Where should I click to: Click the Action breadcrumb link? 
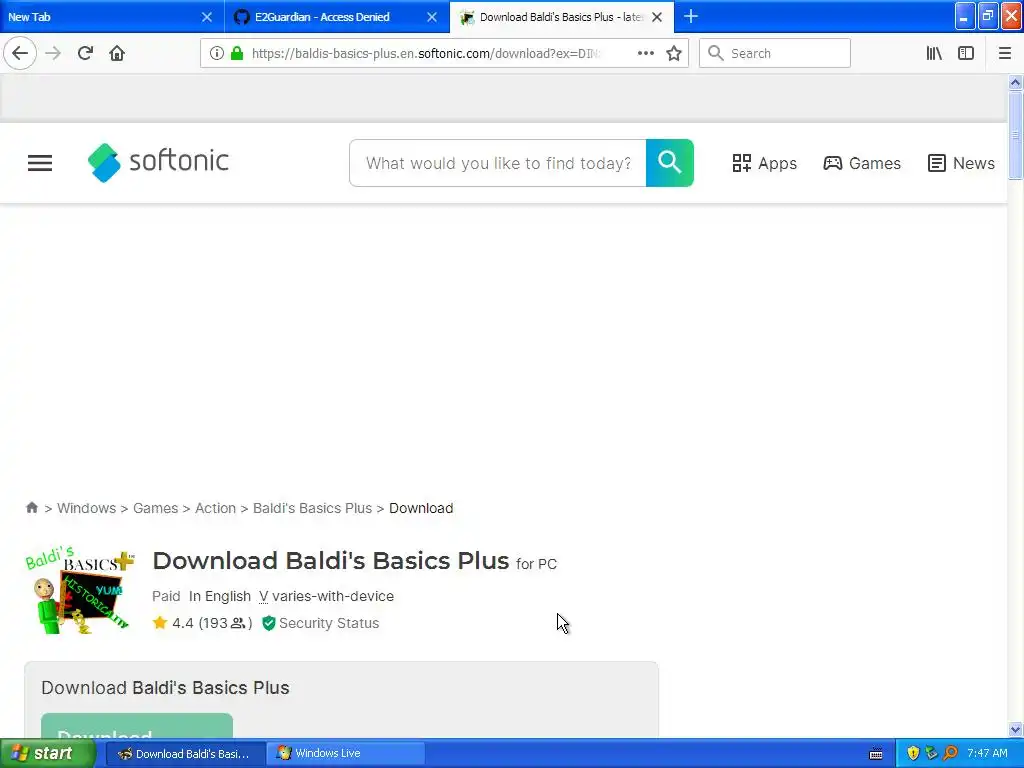(x=216, y=508)
